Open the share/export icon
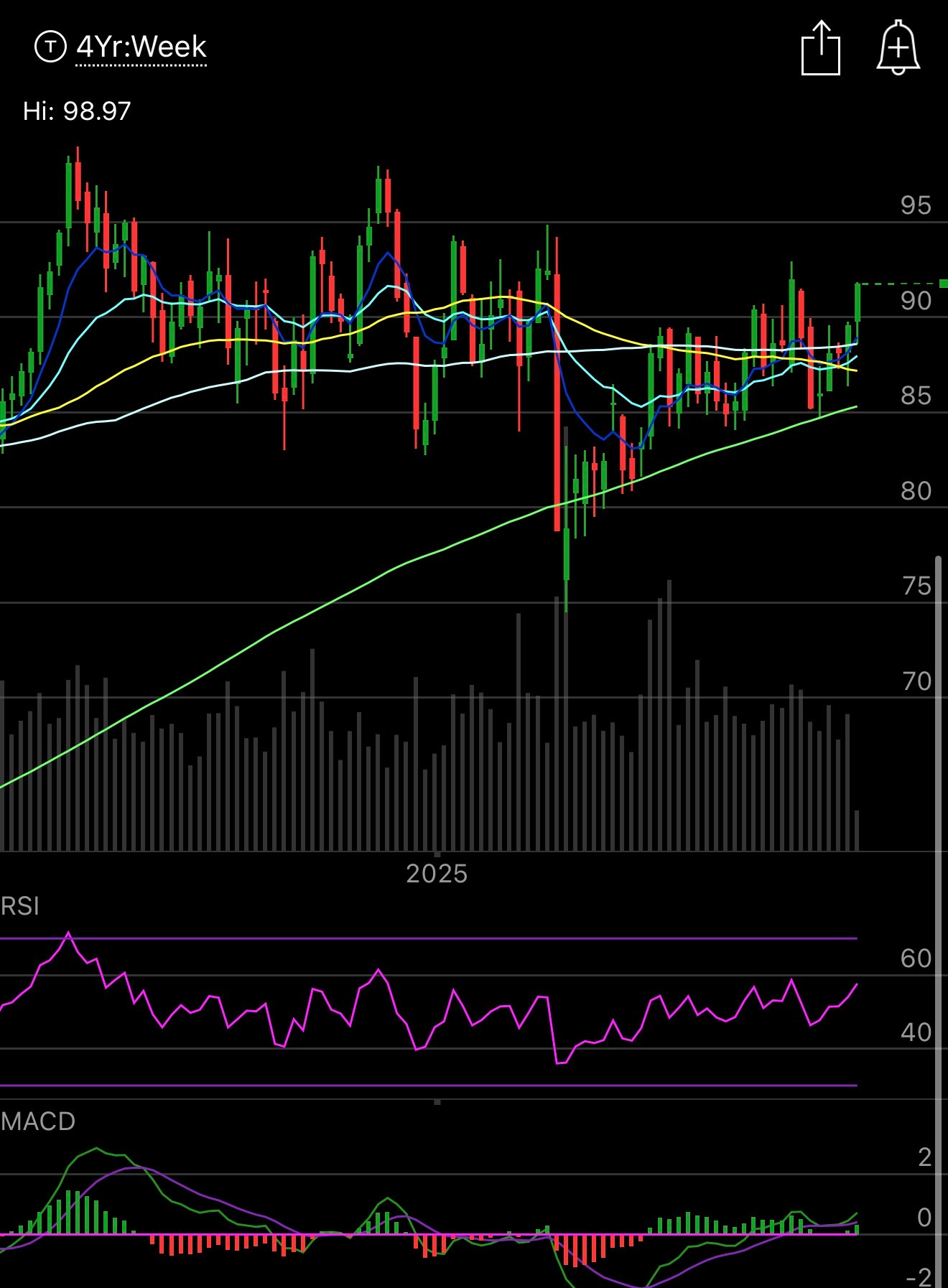Viewport: 948px width, 1288px height. pos(821,48)
